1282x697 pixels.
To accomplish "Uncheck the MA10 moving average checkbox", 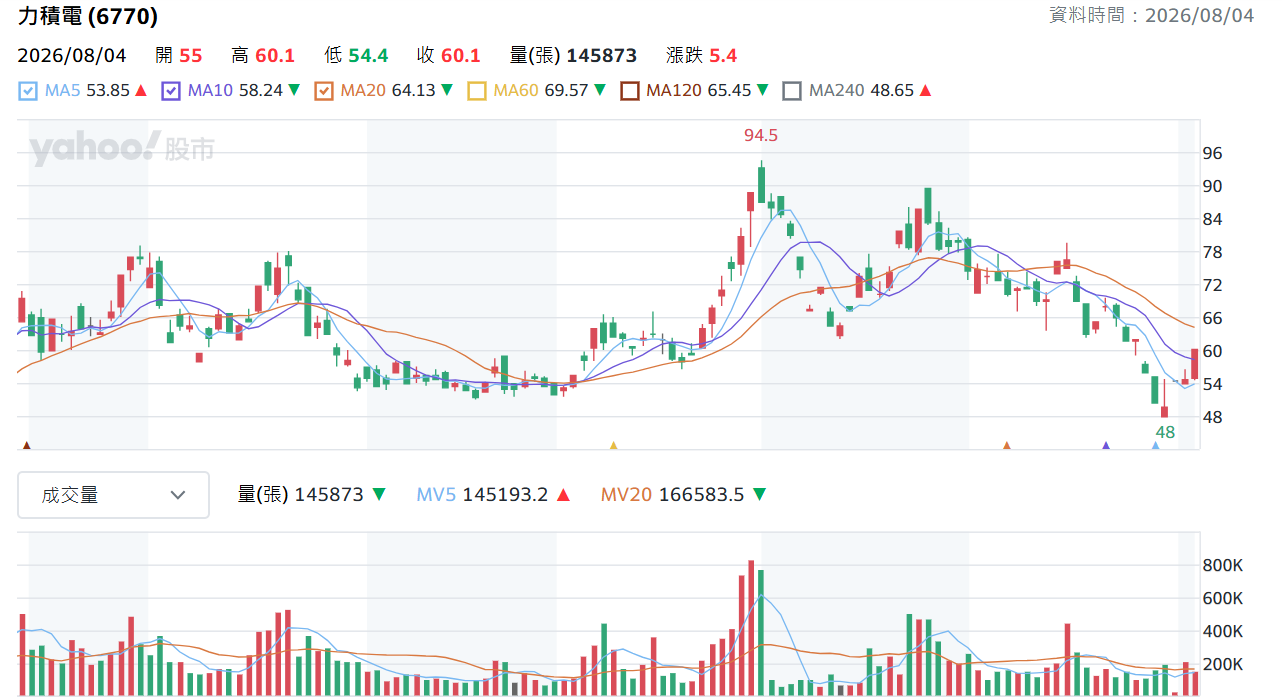I will [170, 91].
